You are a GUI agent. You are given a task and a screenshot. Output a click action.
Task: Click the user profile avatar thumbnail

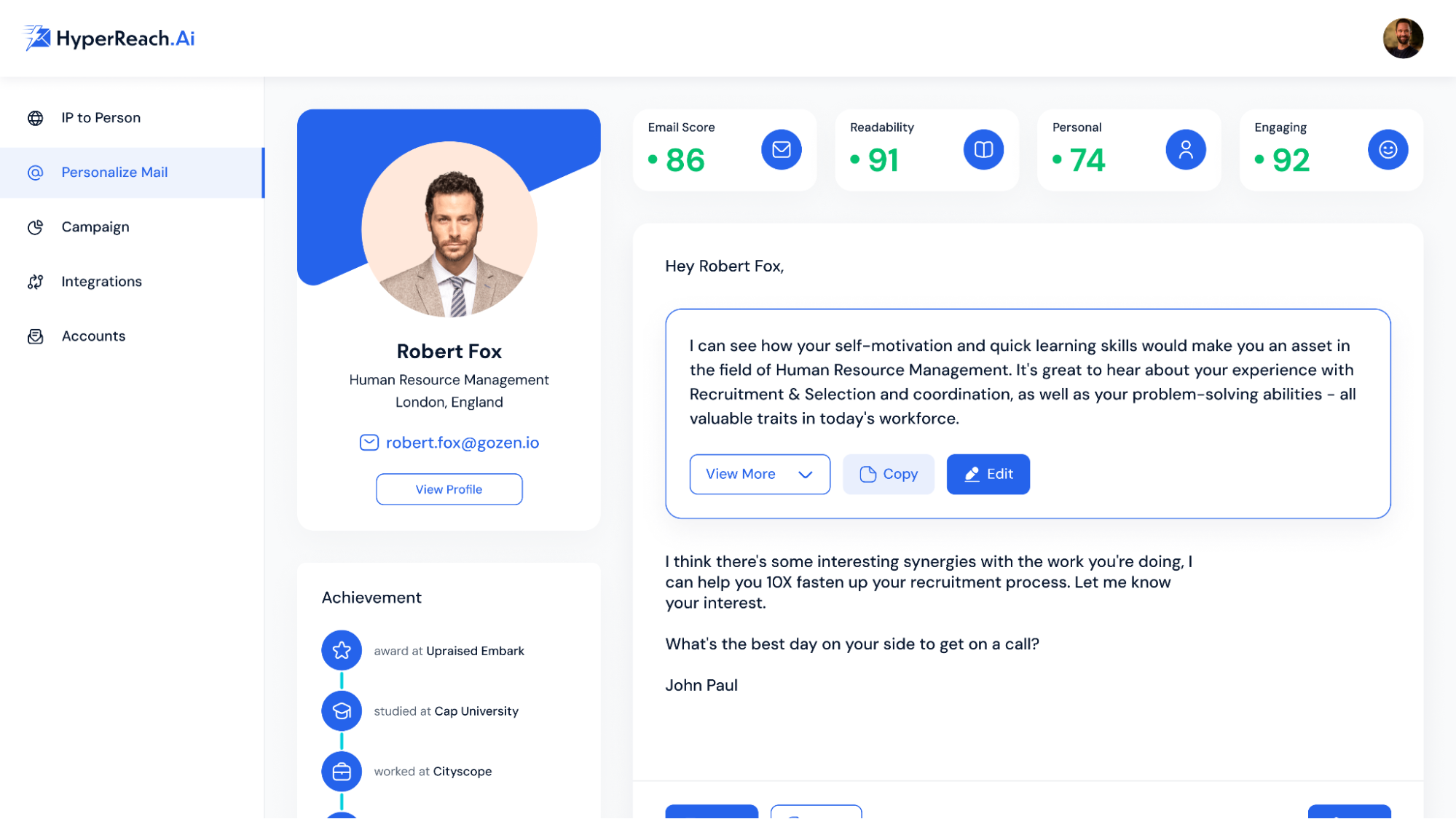click(1403, 38)
